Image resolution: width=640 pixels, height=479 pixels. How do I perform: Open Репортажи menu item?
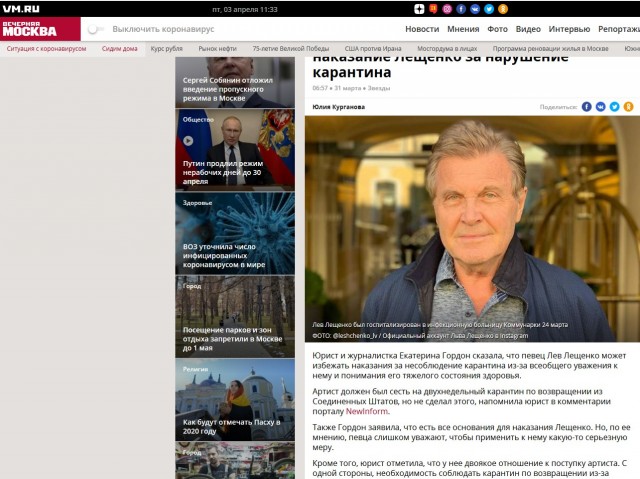(619, 29)
